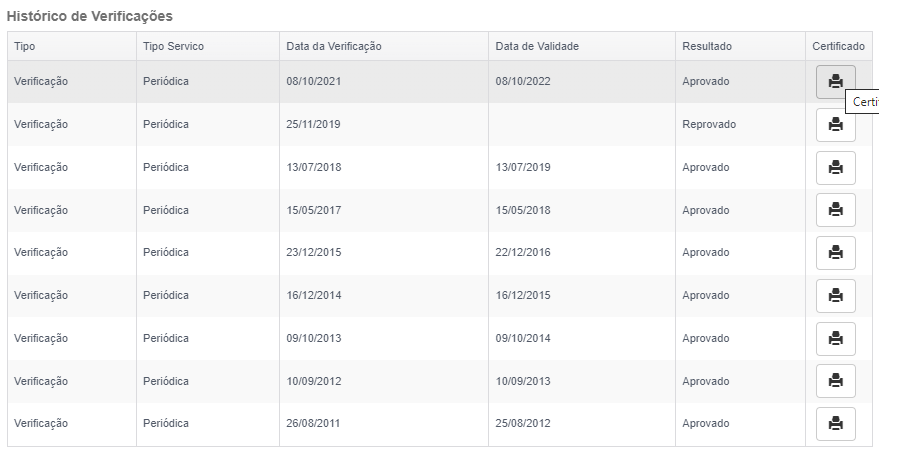
Task: Print certificate for 10/09/2012 verification
Action: 836,381
